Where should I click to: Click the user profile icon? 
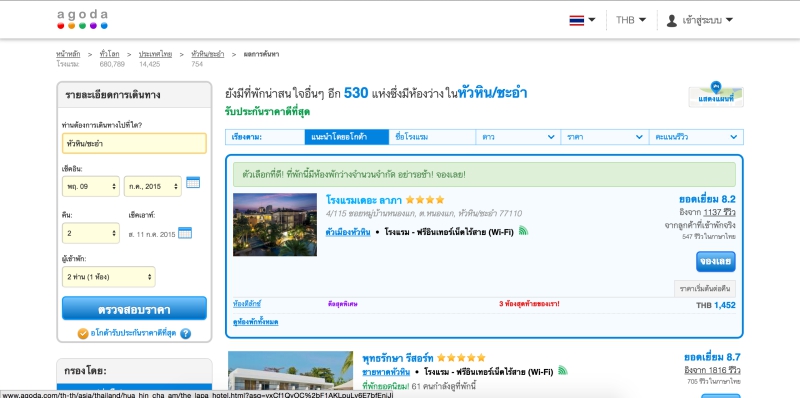tap(671, 20)
